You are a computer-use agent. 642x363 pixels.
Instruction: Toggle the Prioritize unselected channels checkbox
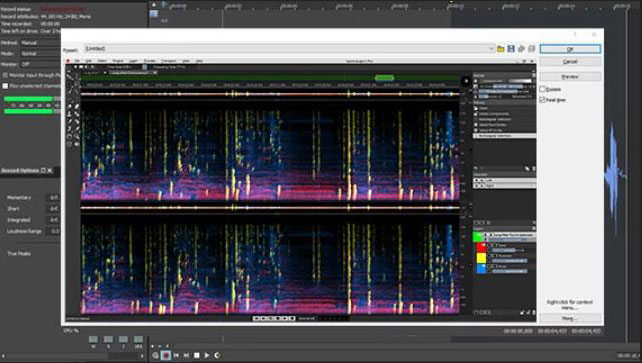[5, 86]
